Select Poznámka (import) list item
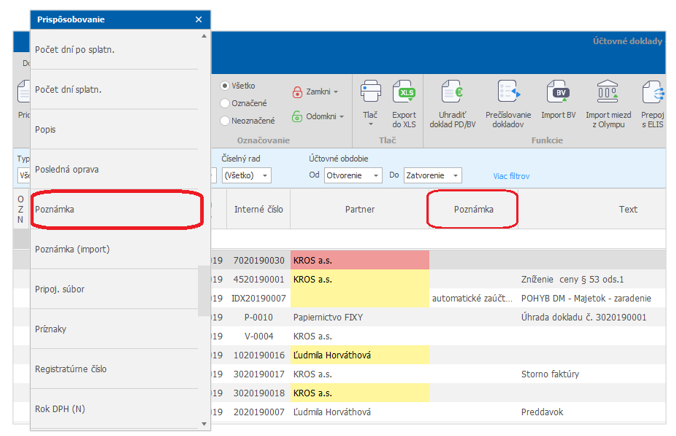 pyautogui.click(x=114, y=249)
